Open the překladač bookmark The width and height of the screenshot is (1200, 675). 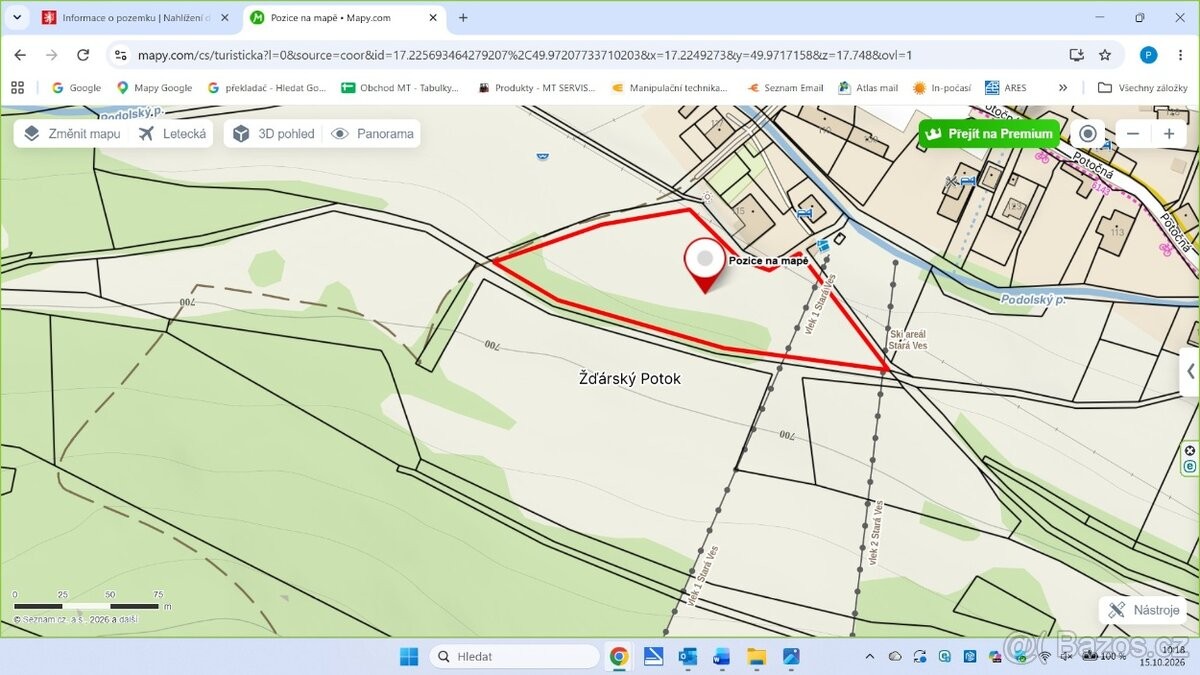click(266, 87)
